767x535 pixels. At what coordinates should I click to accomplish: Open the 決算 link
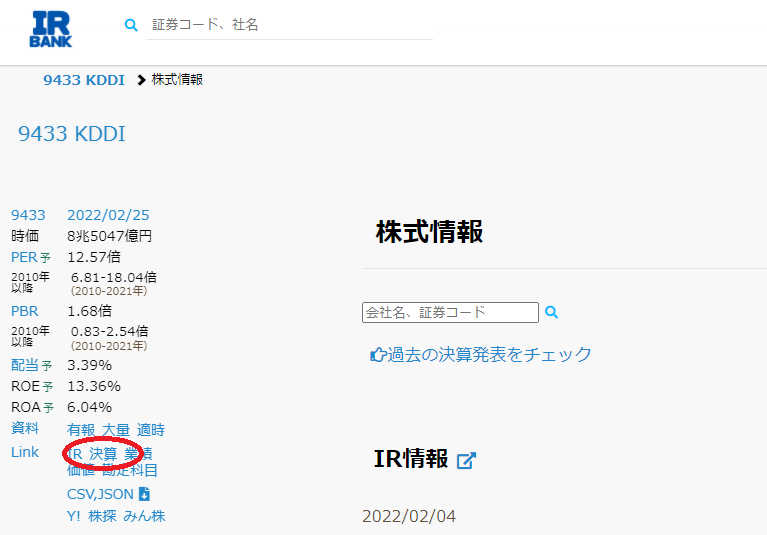pos(103,454)
